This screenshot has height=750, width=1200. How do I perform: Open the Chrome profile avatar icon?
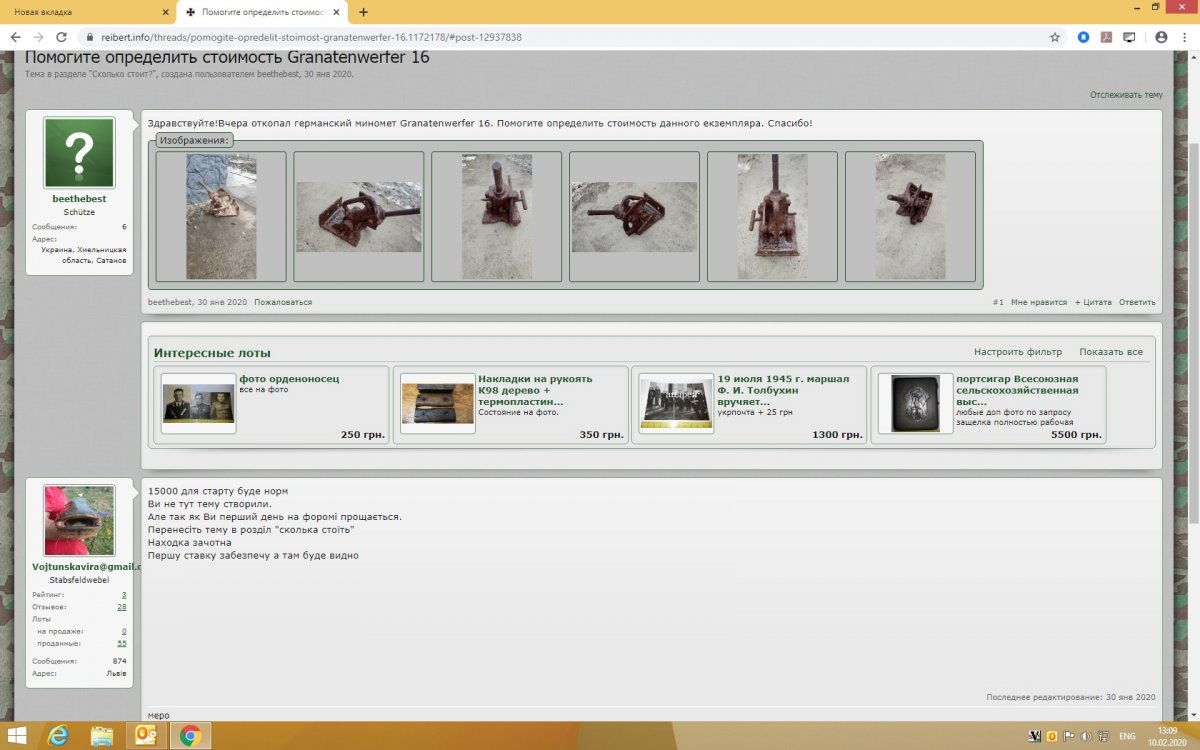click(x=1161, y=37)
